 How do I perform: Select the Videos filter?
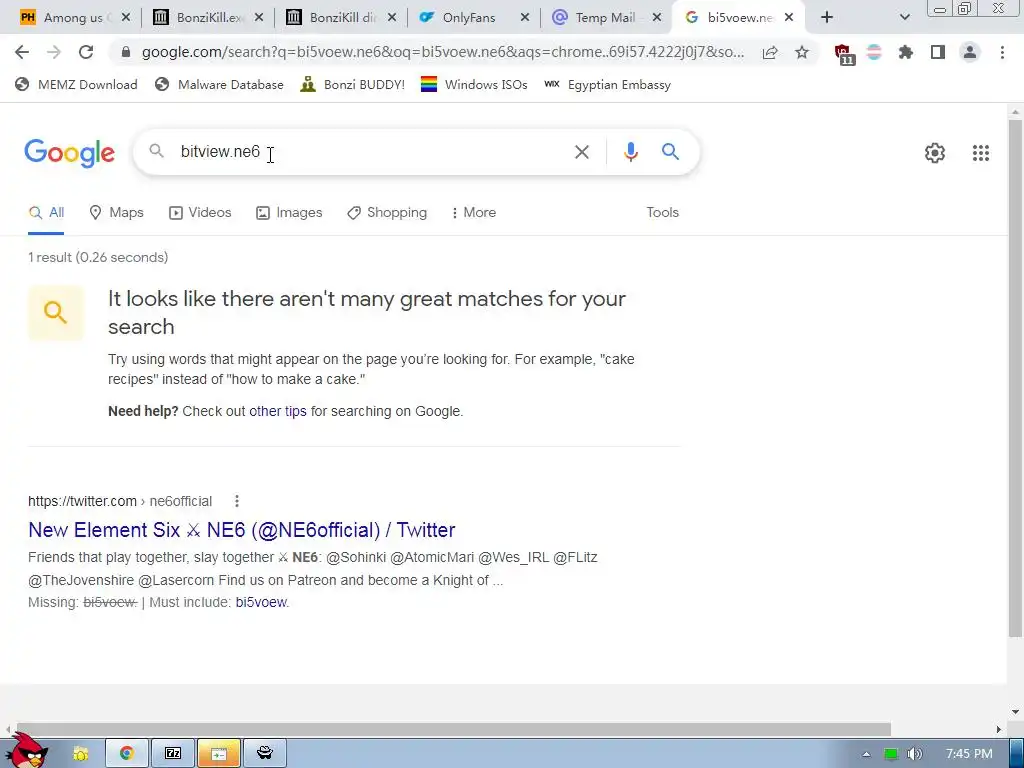coord(200,213)
